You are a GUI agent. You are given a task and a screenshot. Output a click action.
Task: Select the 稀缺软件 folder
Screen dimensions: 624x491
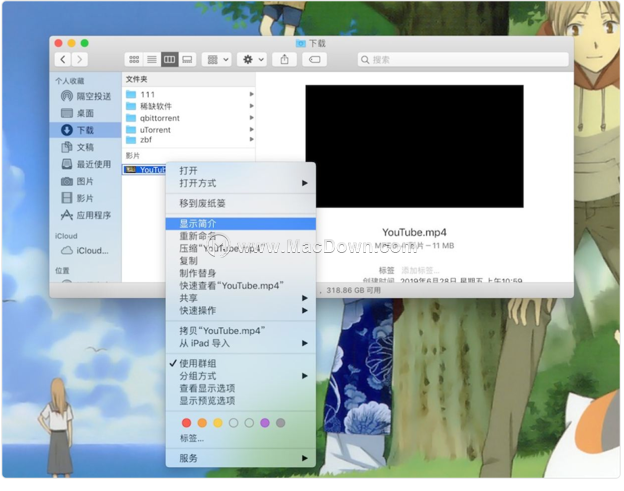click(189, 106)
